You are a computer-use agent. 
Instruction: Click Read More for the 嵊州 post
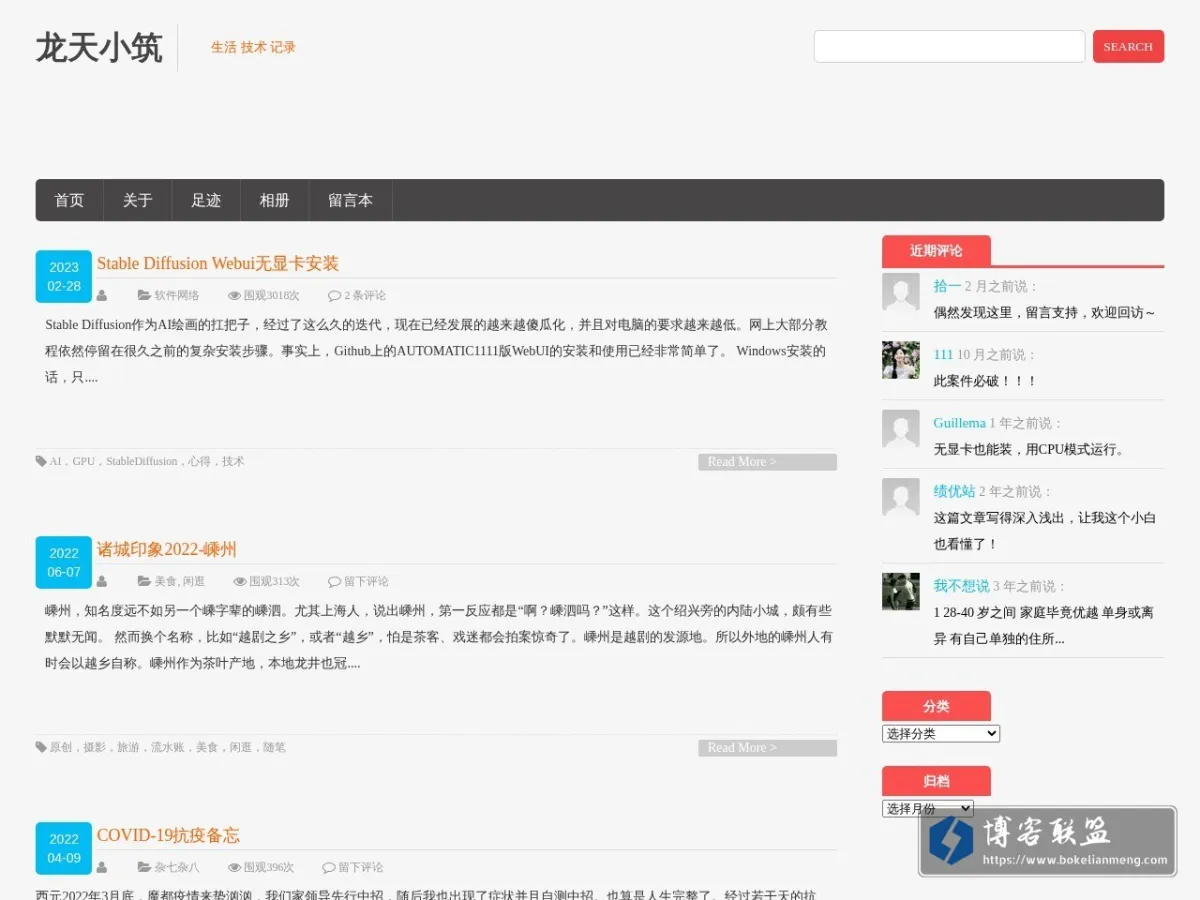tap(767, 748)
